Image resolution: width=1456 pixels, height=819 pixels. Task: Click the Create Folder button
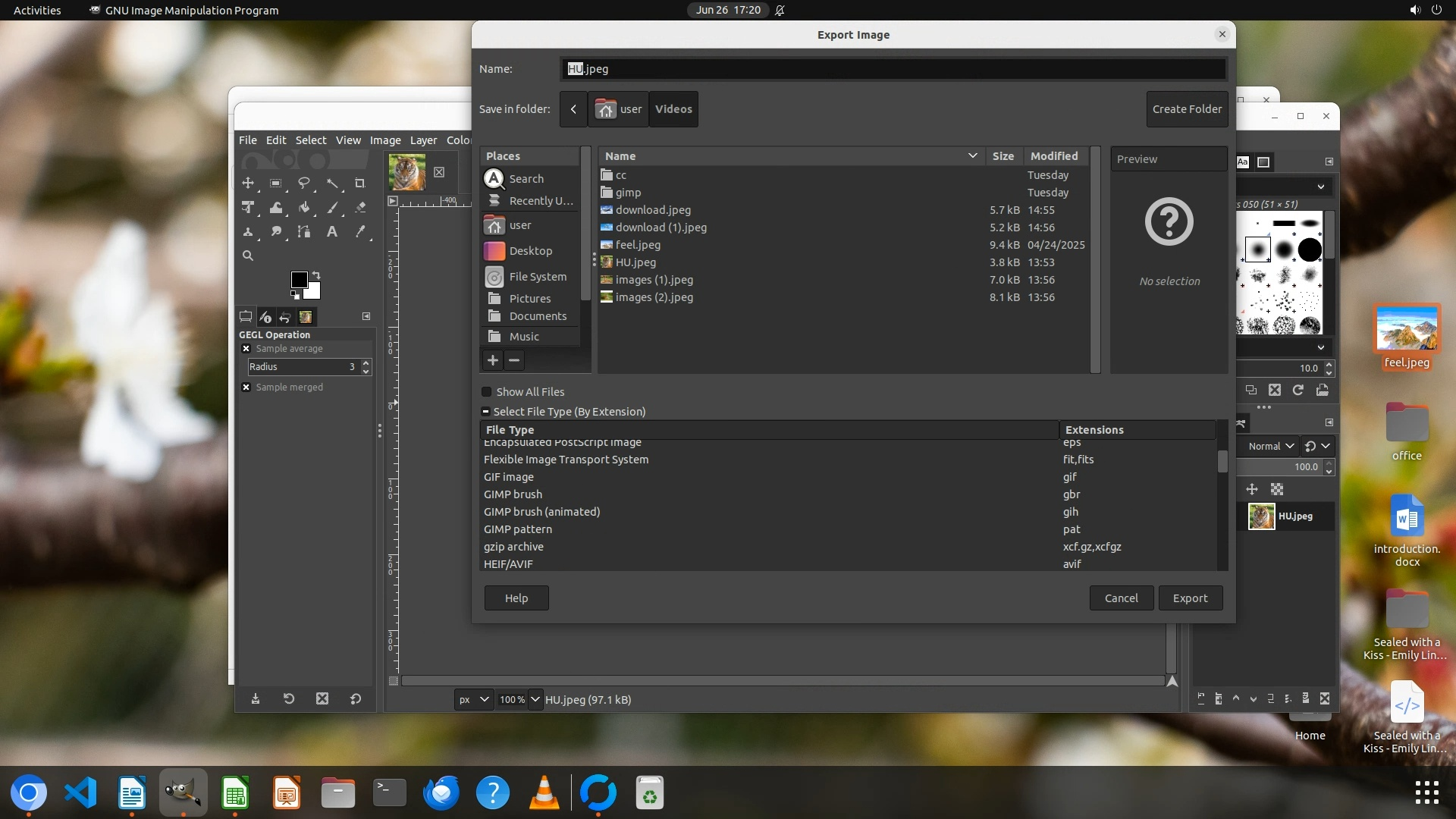click(1187, 109)
